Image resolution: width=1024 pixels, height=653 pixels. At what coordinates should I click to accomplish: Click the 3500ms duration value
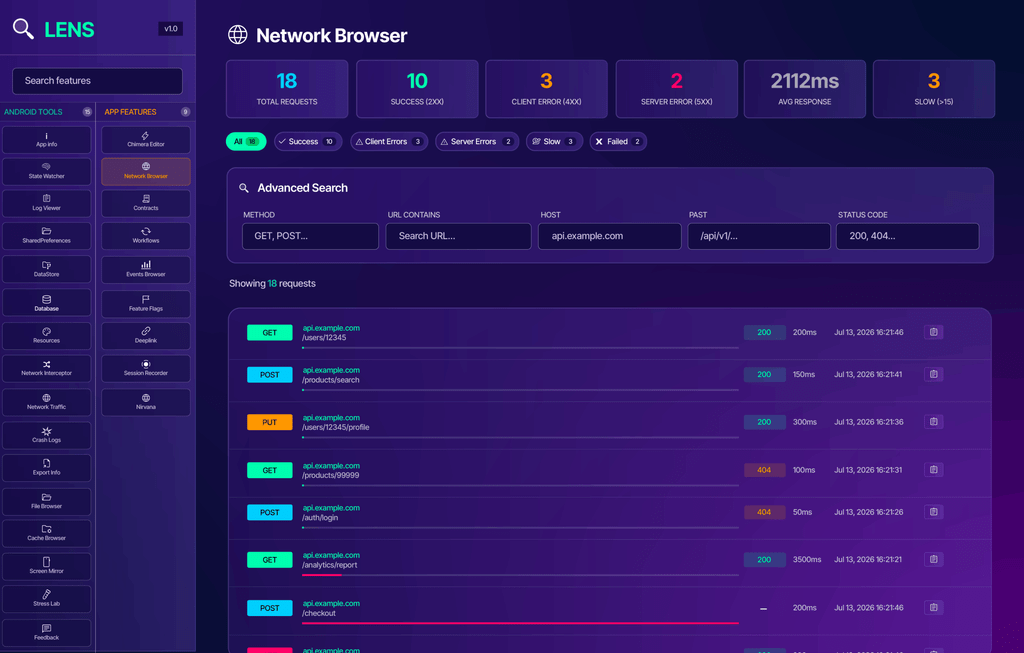[807, 560]
